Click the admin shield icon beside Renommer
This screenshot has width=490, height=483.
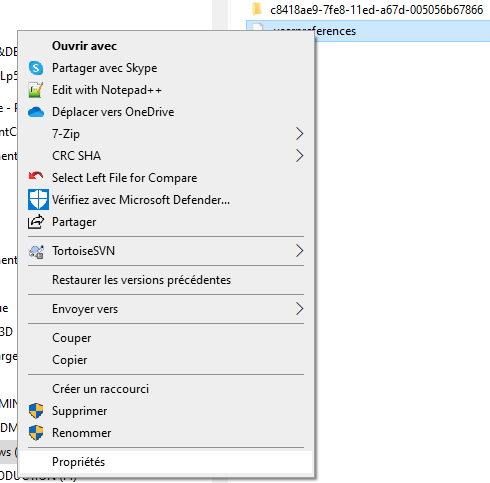36,433
